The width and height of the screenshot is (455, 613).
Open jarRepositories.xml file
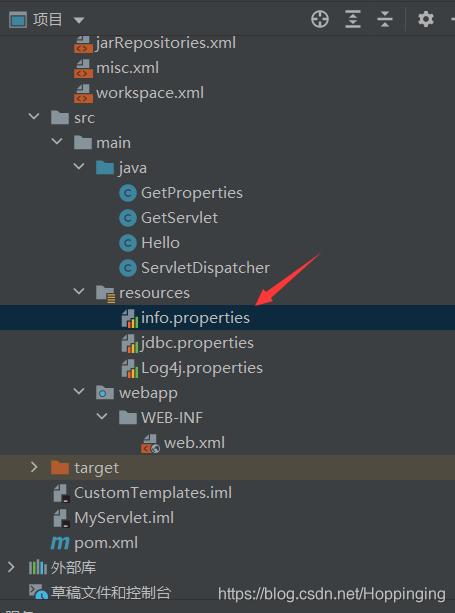coord(166,43)
